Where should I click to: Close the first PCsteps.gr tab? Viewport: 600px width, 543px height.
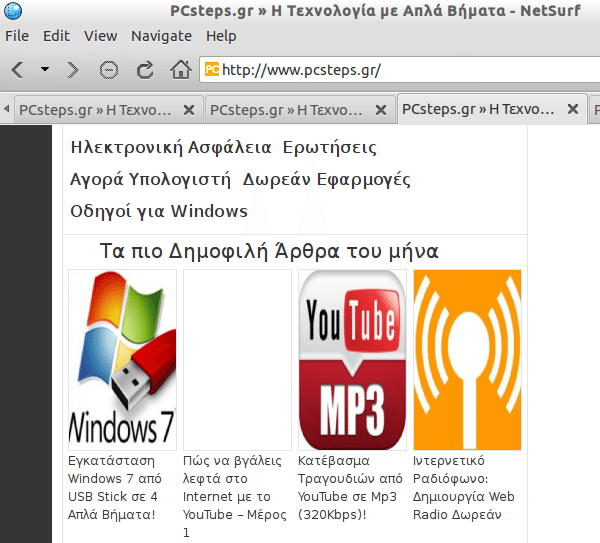[188, 109]
